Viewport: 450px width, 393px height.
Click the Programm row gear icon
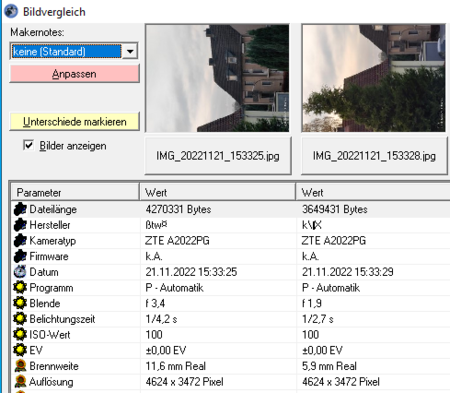pos(20,287)
